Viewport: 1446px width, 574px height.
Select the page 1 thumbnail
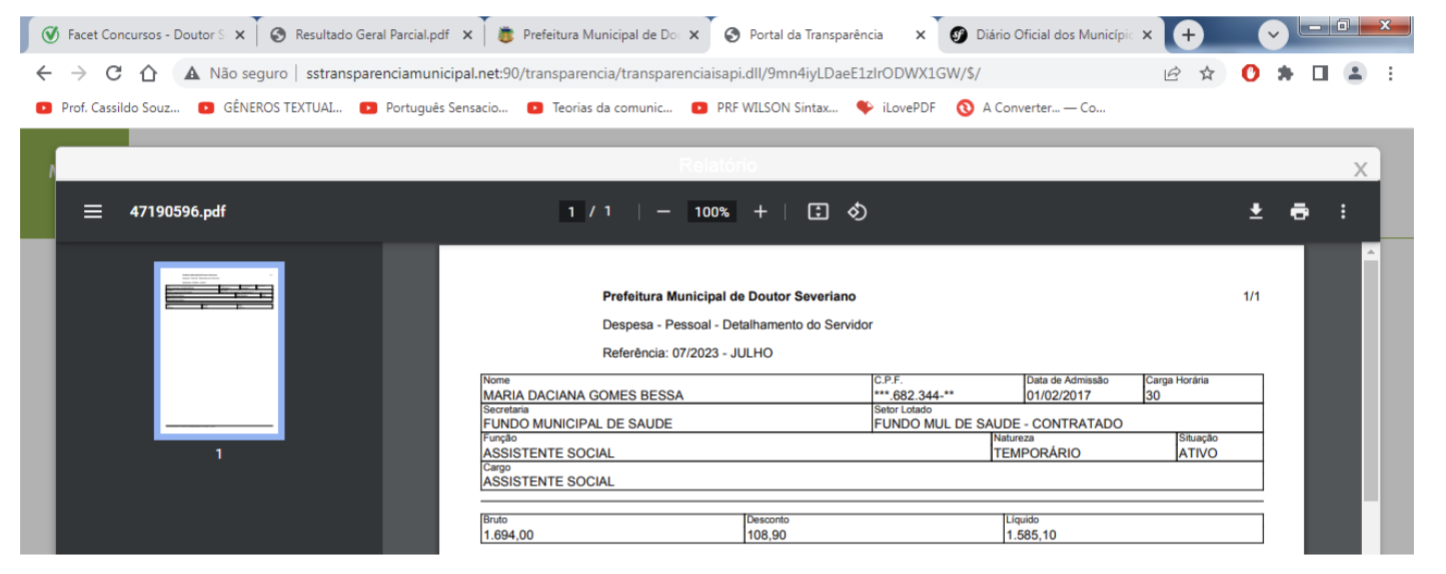tap(219, 350)
